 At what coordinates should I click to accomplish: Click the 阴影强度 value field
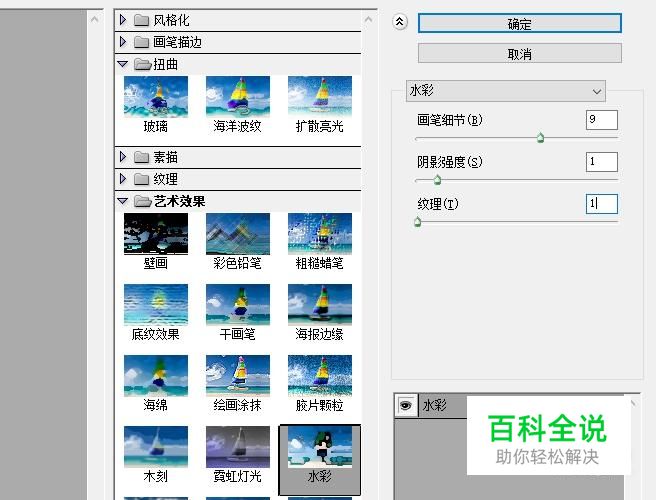tap(602, 162)
